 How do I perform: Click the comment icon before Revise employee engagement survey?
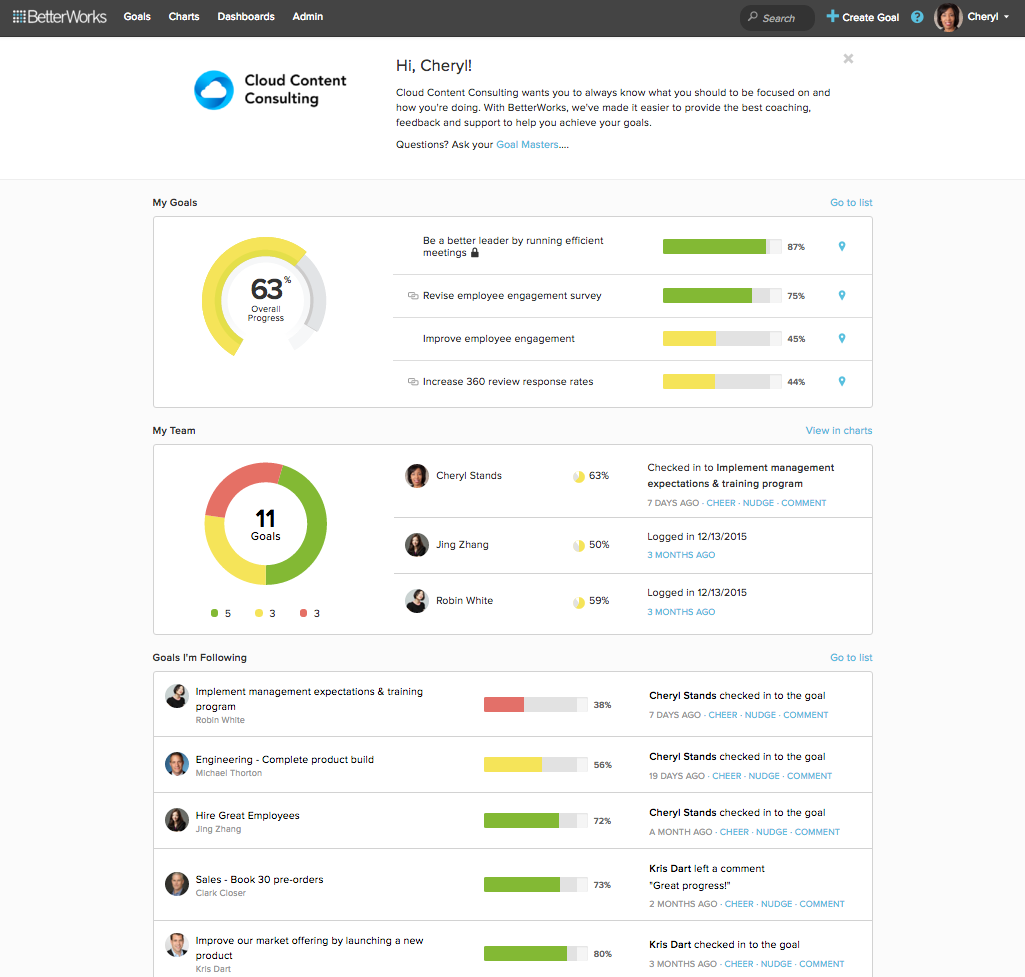[x=413, y=295]
